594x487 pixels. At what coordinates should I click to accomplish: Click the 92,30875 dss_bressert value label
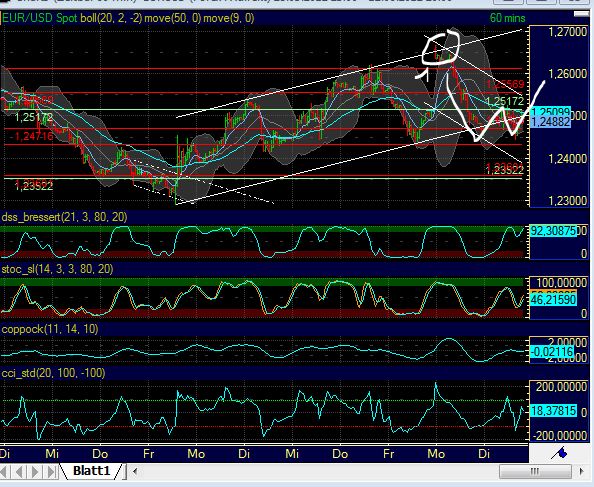pos(553,231)
